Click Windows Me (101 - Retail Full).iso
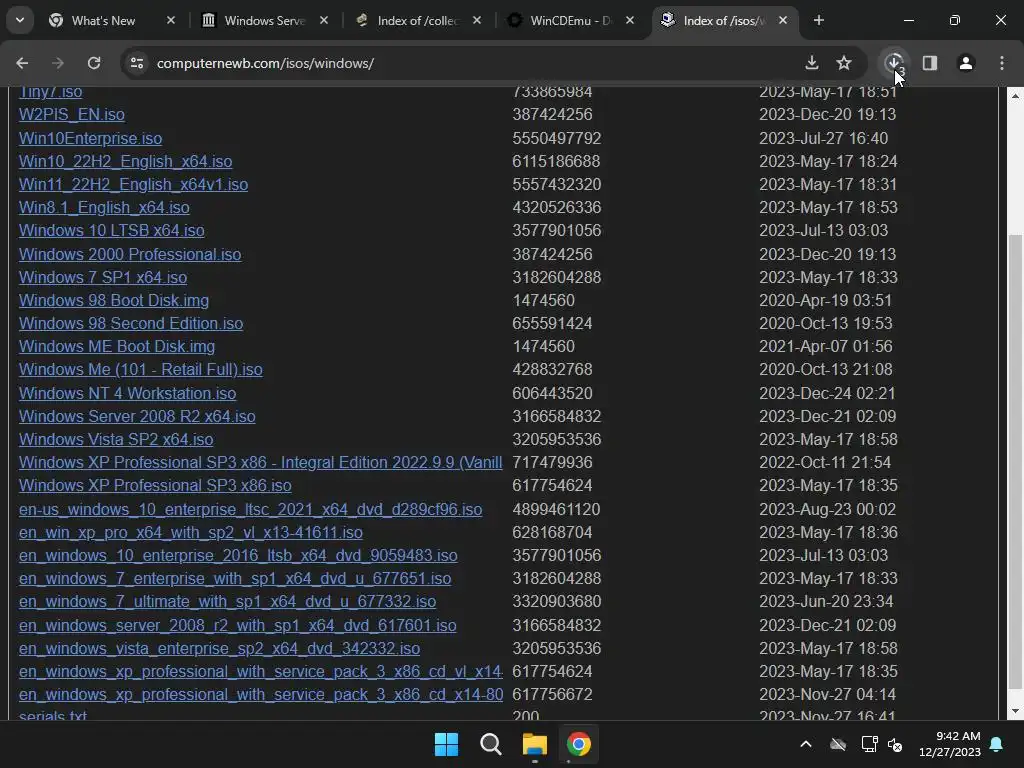 [x=140, y=369]
